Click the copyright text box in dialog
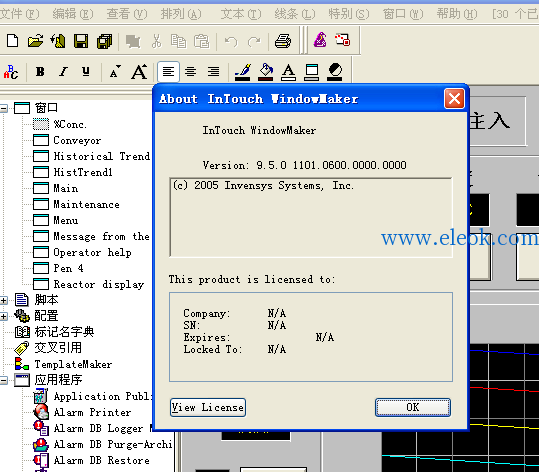 click(x=311, y=217)
